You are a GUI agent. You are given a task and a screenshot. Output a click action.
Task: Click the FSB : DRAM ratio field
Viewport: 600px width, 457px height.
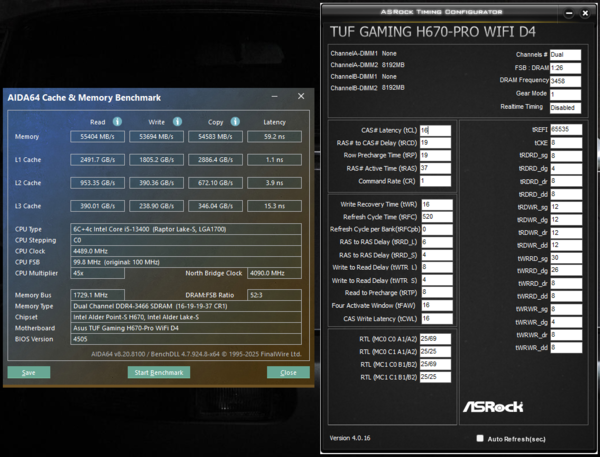click(566, 68)
